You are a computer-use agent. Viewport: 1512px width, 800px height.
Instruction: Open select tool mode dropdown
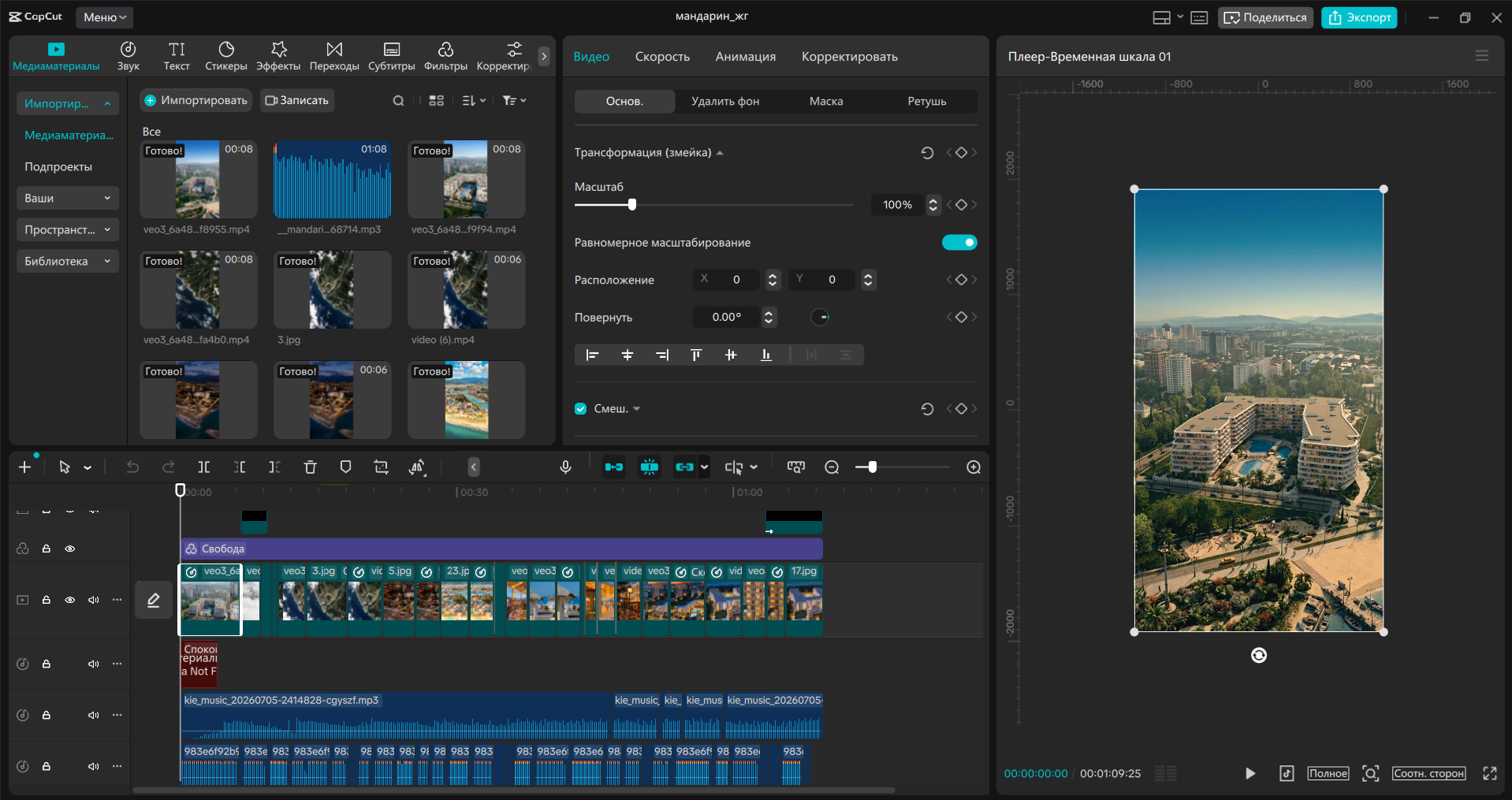[88, 467]
